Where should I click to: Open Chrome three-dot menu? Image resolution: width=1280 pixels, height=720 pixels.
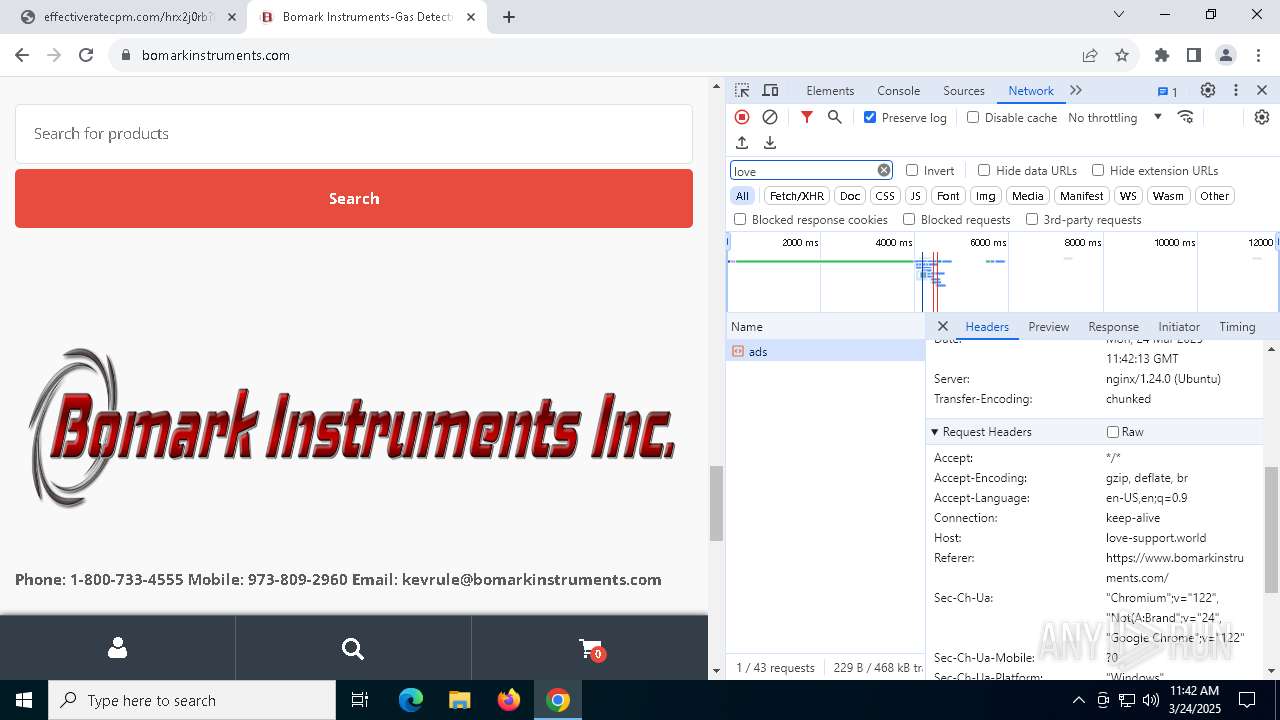[x=1258, y=55]
